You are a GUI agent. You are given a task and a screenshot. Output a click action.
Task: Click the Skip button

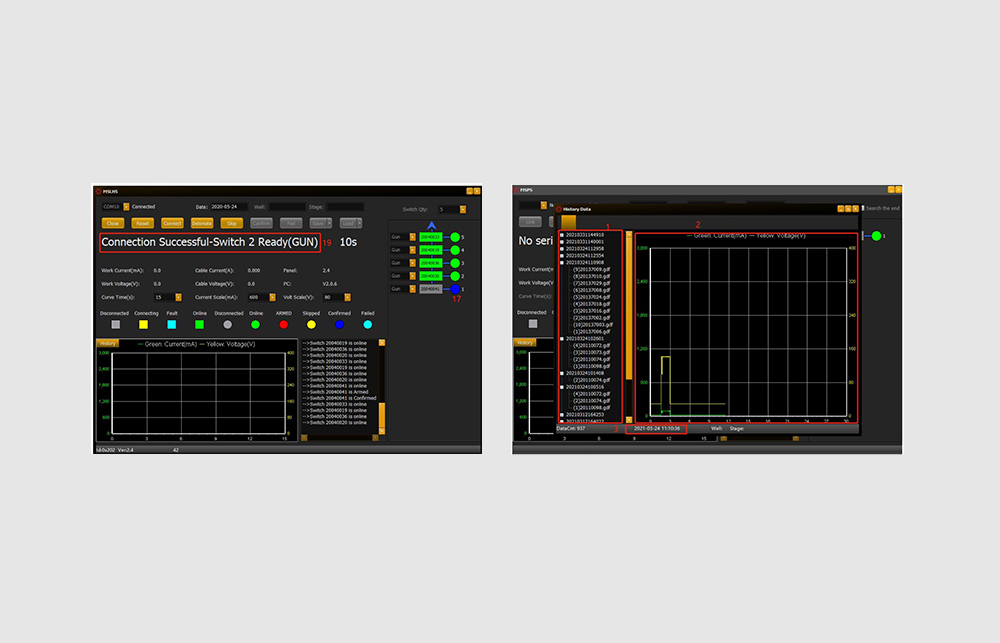[x=232, y=223]
